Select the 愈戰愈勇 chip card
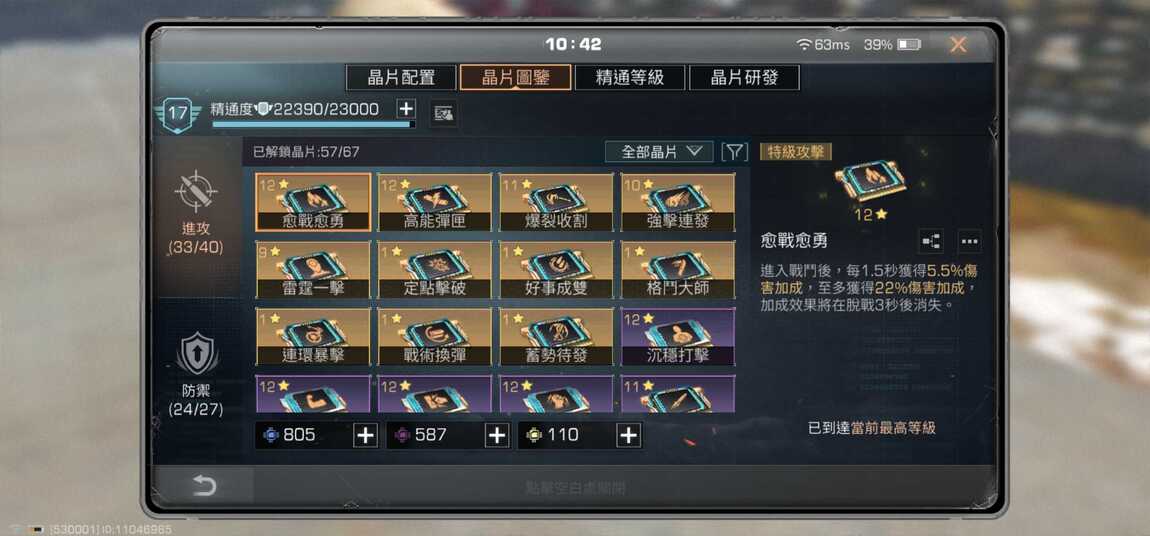This screenshot has width=1150, height=536. pyautogui.click(x=313, y=202)
